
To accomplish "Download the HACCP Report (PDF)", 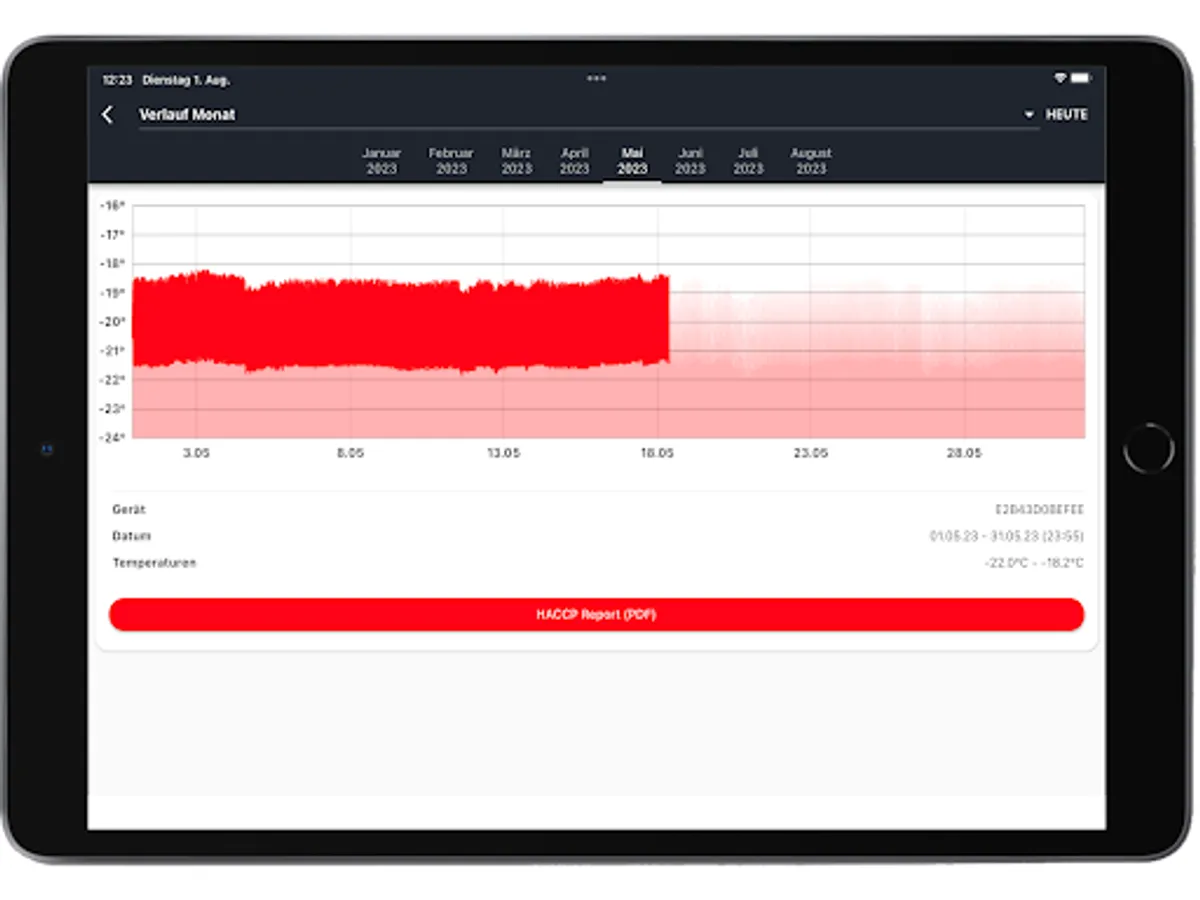I will [596, 614].
